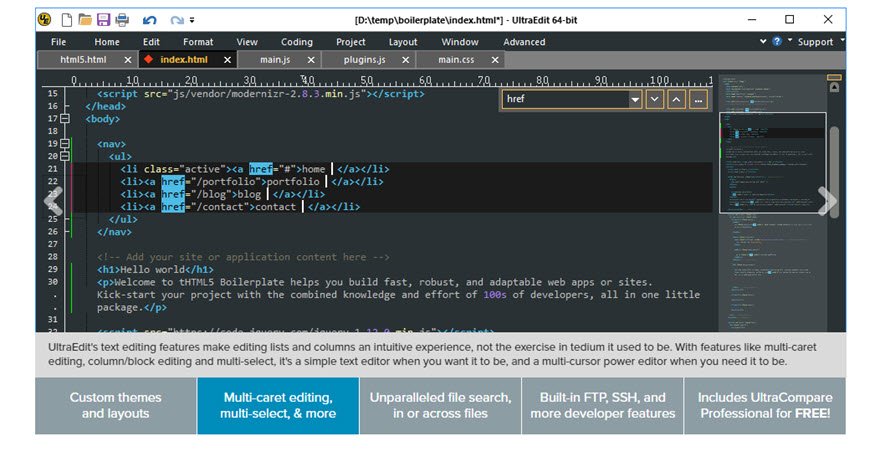Screen dimensions: 880x457
Task: Click the Open folder icon
Action: coord(85,19)
